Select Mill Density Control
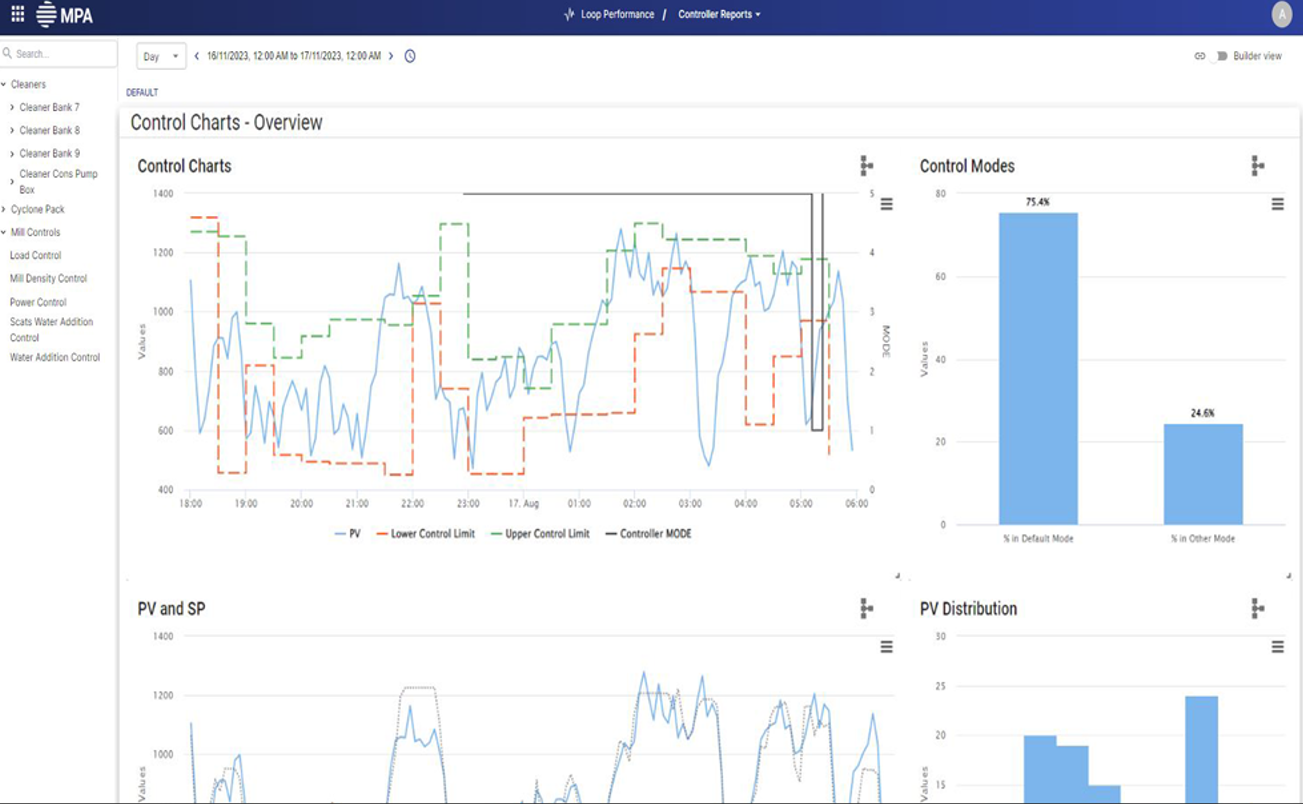Screen dimensions: 1303x804 coord(48,278)
